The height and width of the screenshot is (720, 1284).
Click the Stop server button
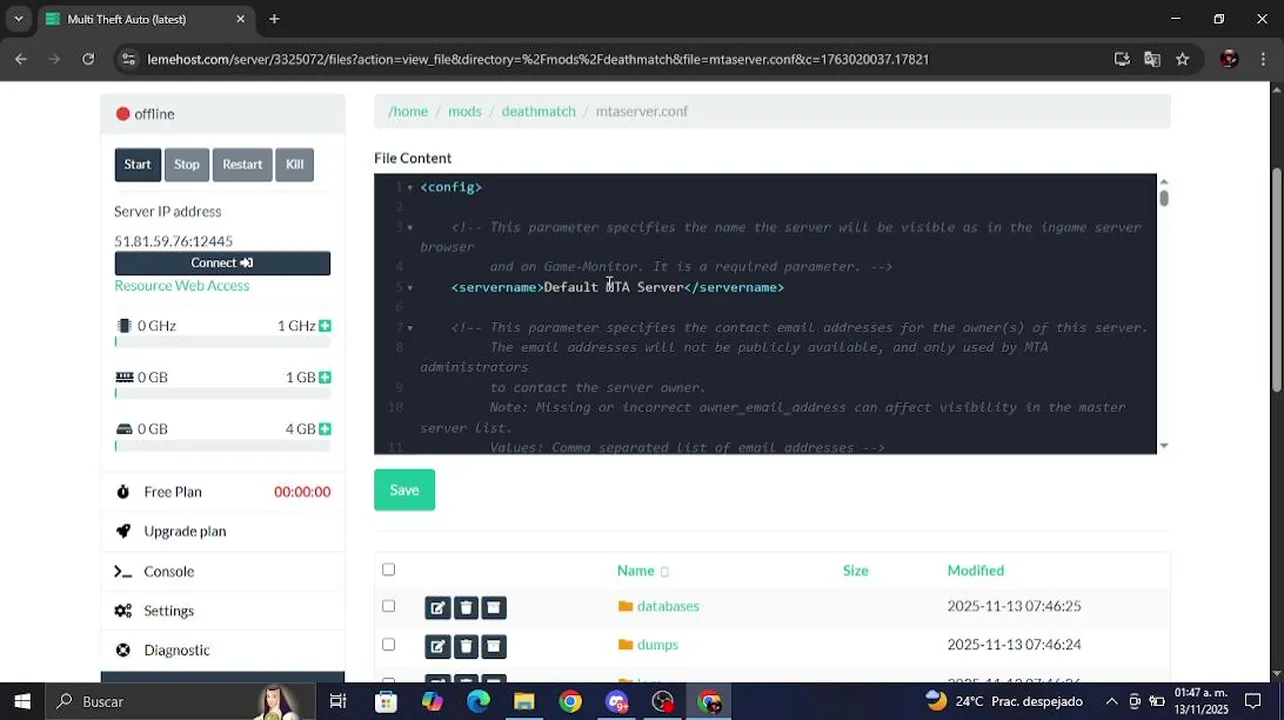coord(187,165)
